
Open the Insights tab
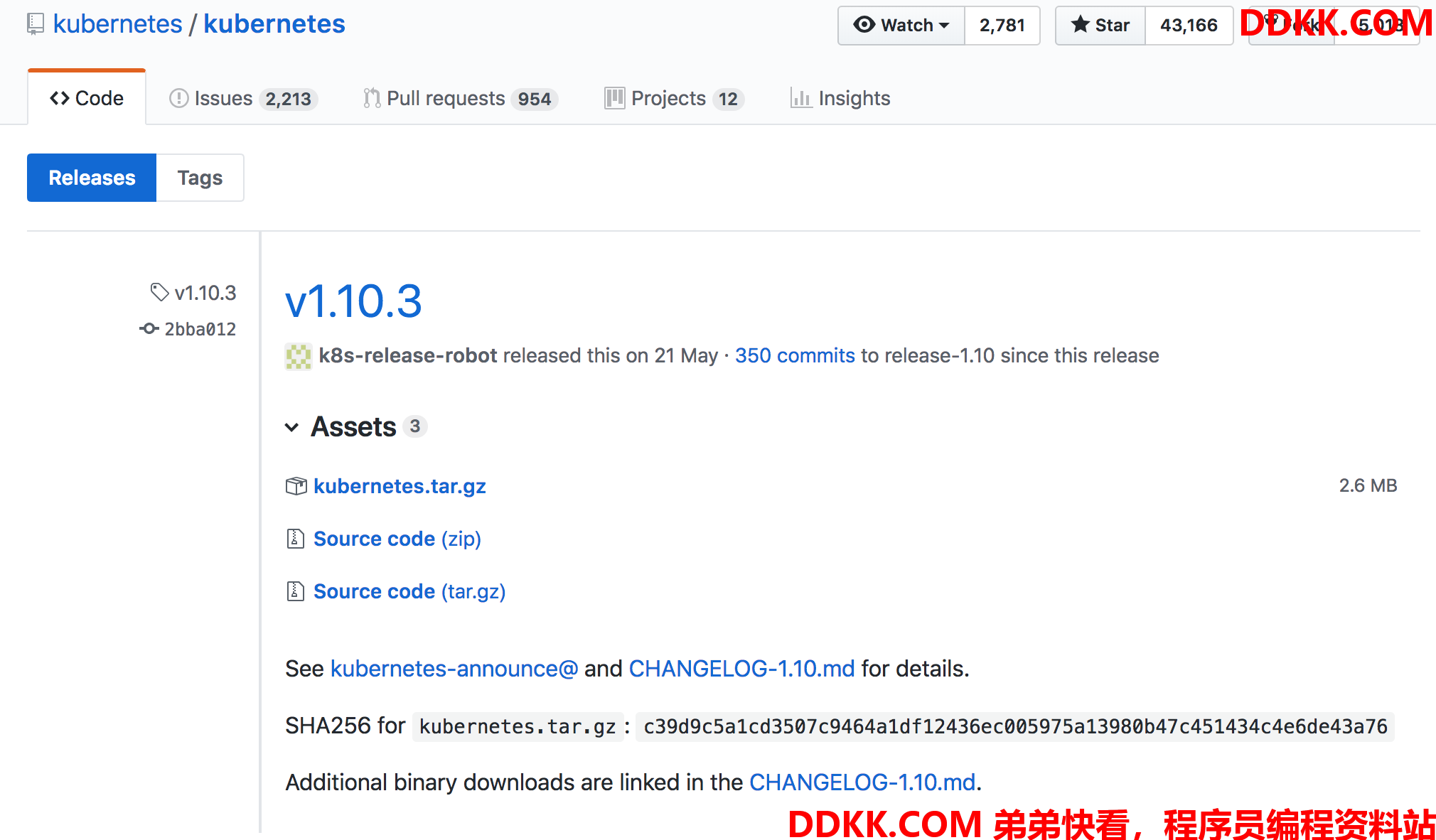click(x=840, y=98)
